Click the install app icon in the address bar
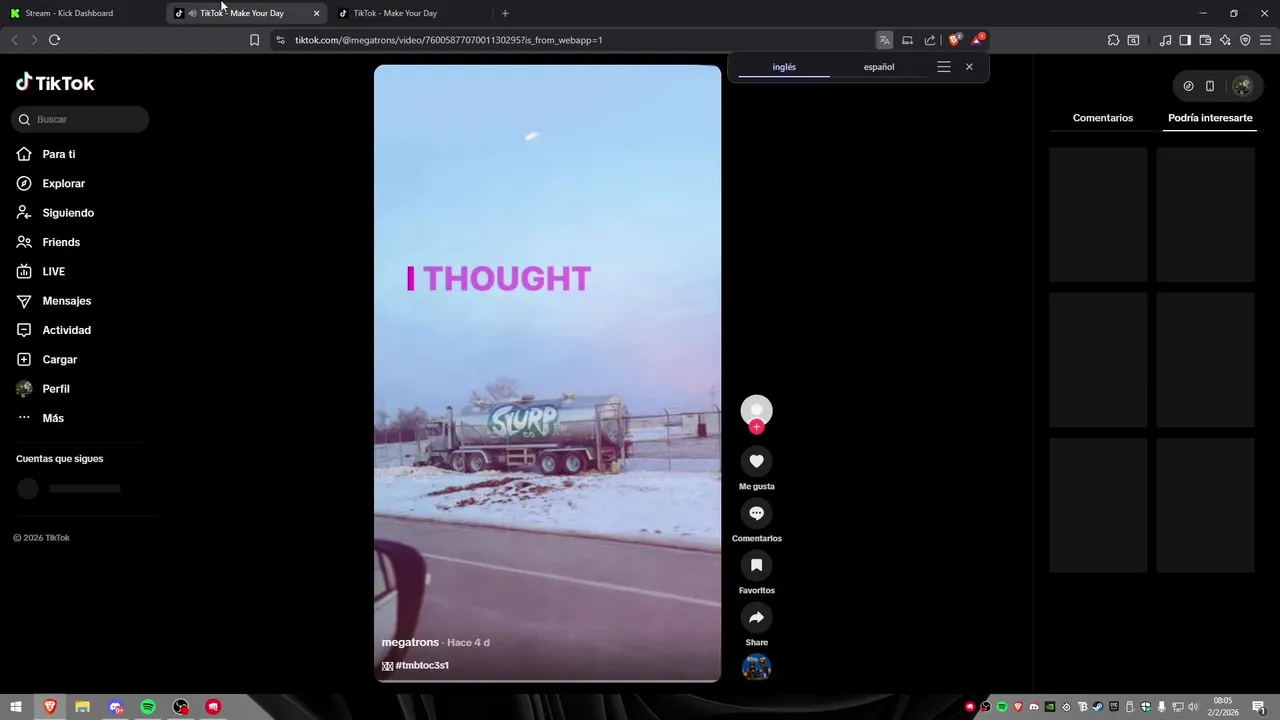This screenshot has height=720, width=1280. click(x=907, y=40)
